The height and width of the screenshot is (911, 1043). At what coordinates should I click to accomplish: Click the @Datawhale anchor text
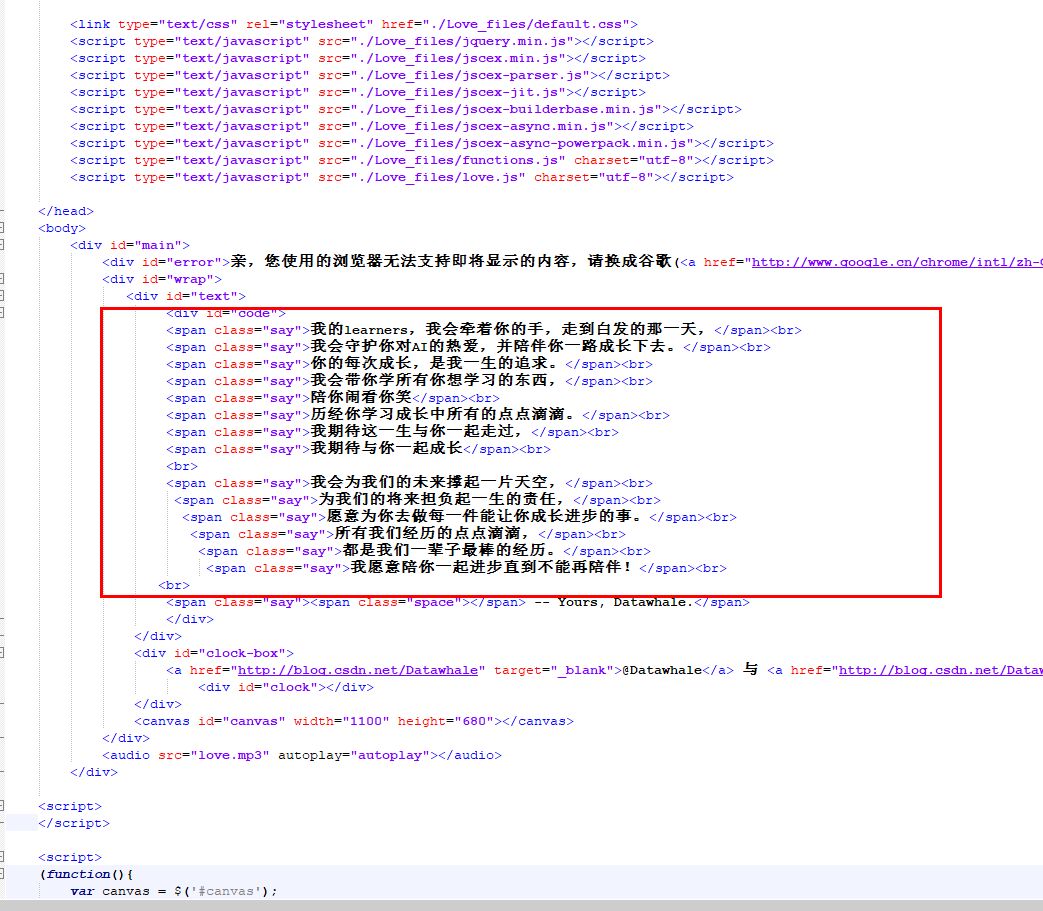click(x=661, y=670)
